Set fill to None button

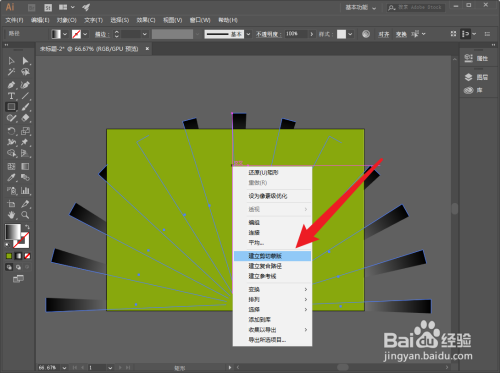click(x=28, y=256)
